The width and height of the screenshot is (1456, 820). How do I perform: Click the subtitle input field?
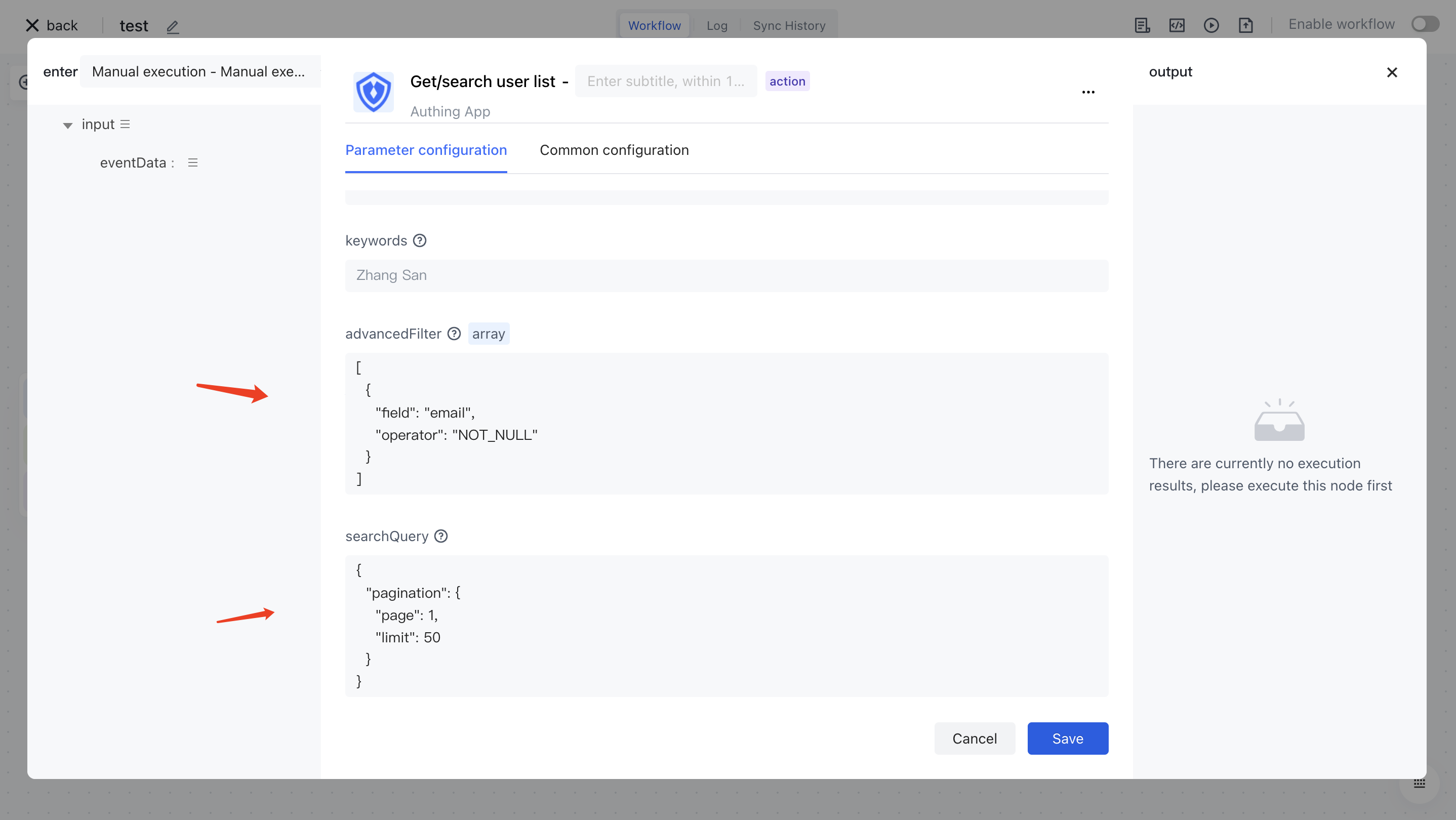[x=665, y=81]
